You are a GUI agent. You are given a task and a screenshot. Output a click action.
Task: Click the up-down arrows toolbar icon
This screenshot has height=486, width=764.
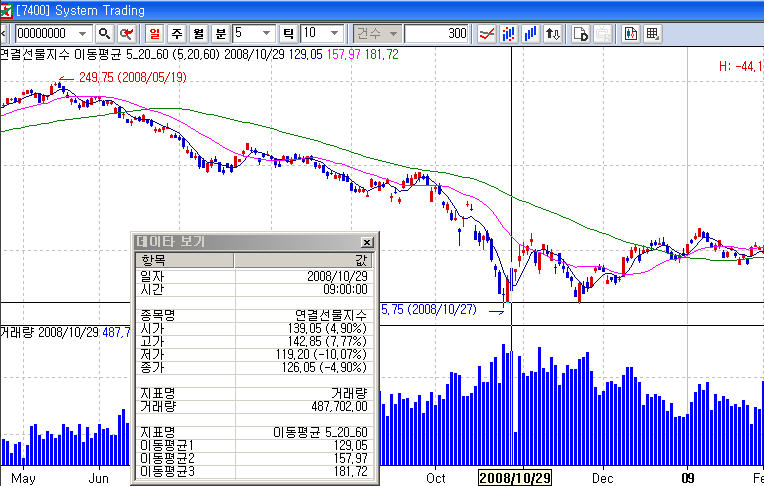(x=552, y=33)
